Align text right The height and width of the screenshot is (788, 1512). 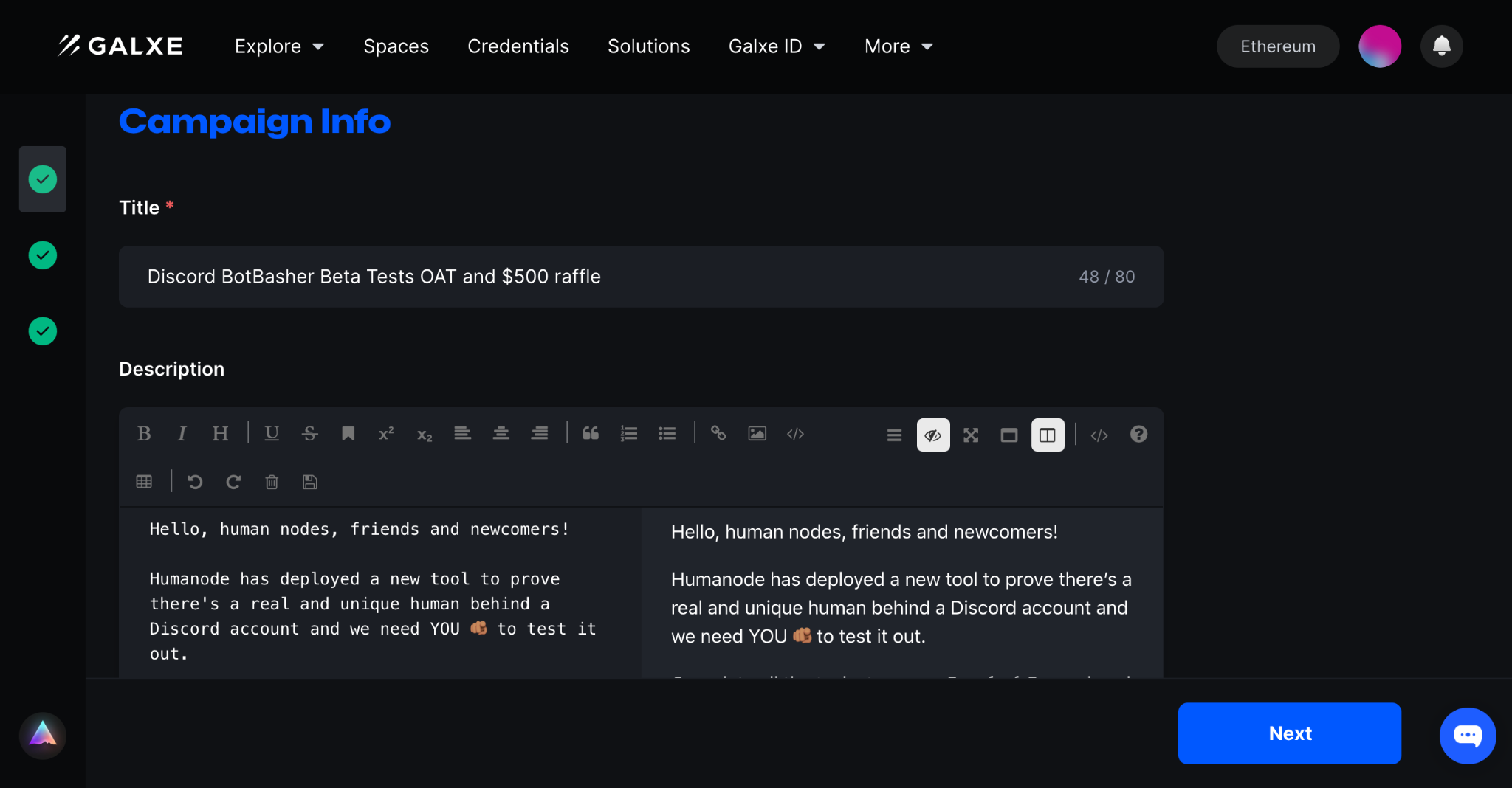click(540, 434)
